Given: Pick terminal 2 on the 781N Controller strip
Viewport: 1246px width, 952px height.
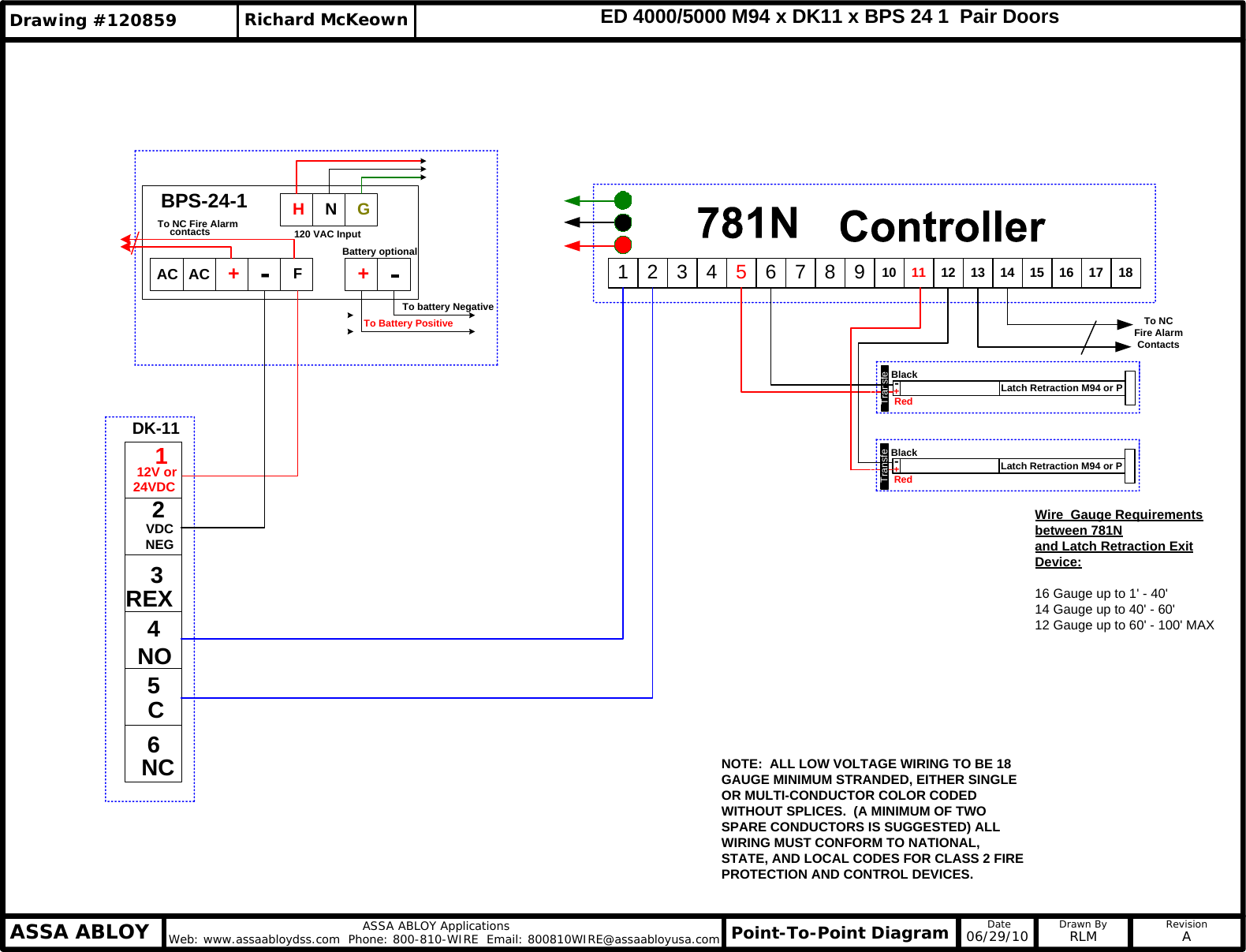Looking at the screenshot, I should [652, 273].
